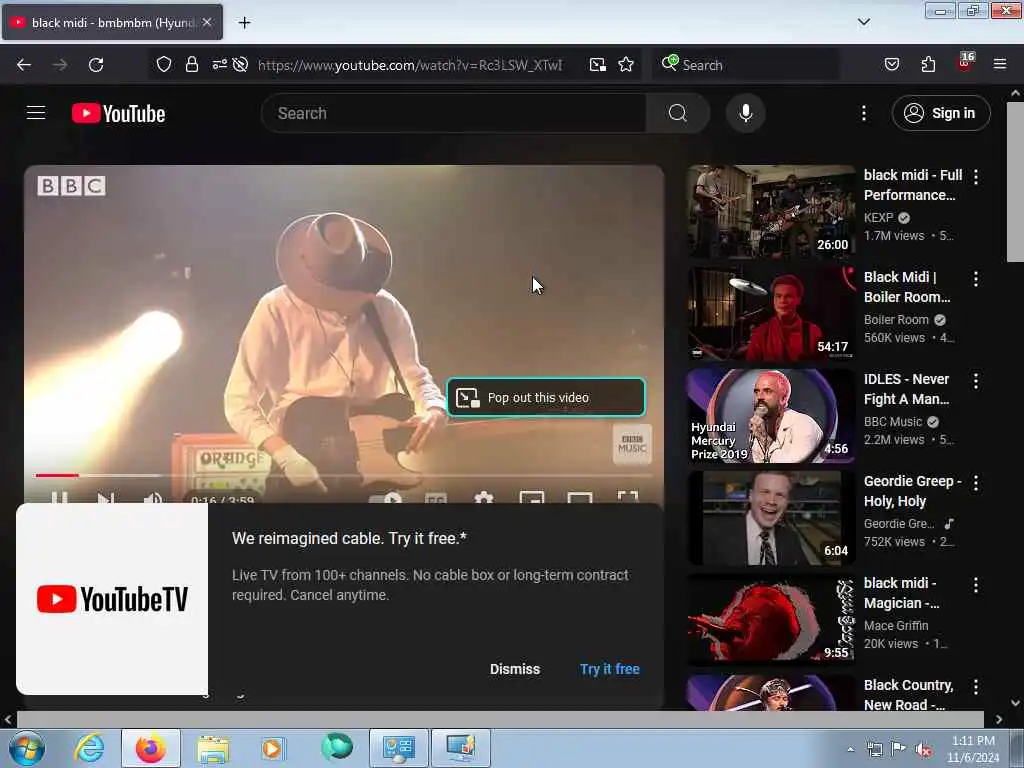Viewport: 1024px width, 768px height.
Task: Enter full screen video mode
Action: (628, 499)
